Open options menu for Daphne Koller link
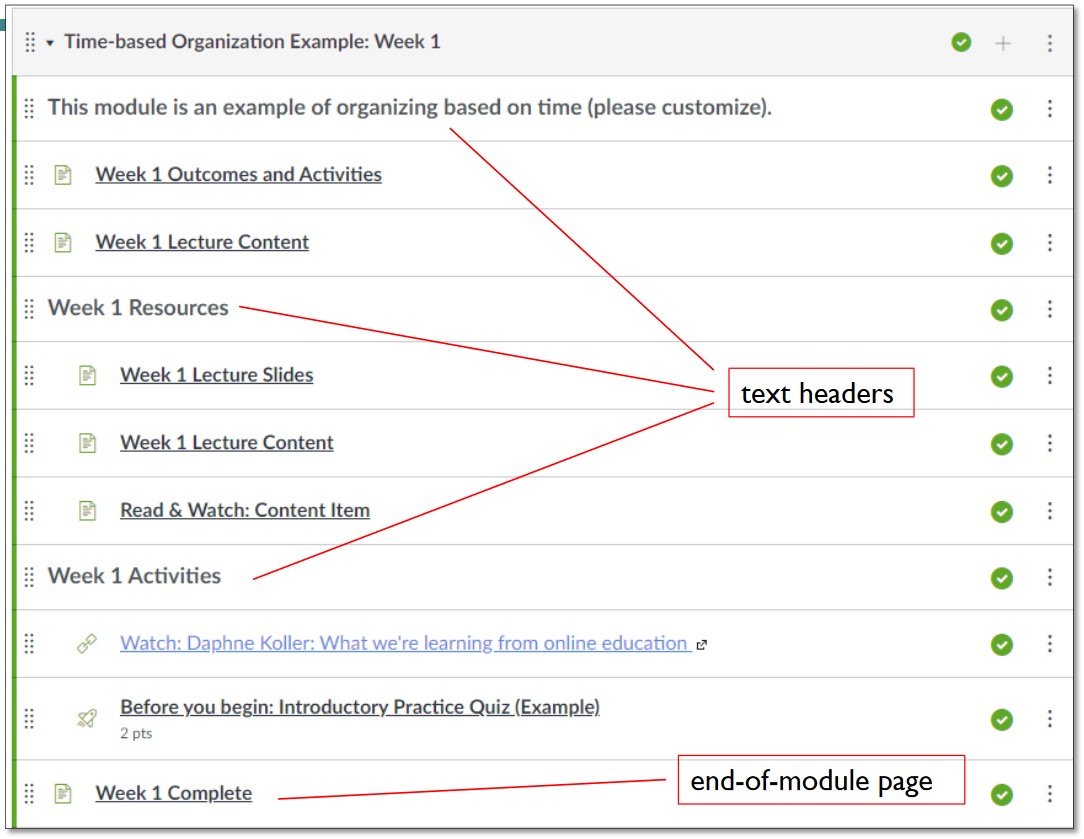This screenshot has width=1084, height=839. tap(1049, 643)
